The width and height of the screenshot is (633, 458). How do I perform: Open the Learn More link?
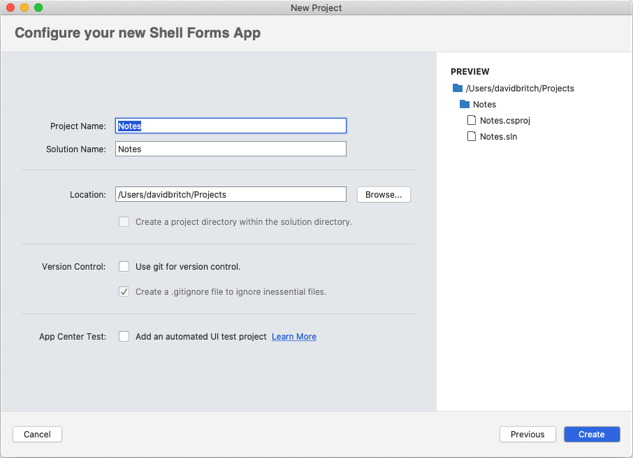tap(294, 337)
